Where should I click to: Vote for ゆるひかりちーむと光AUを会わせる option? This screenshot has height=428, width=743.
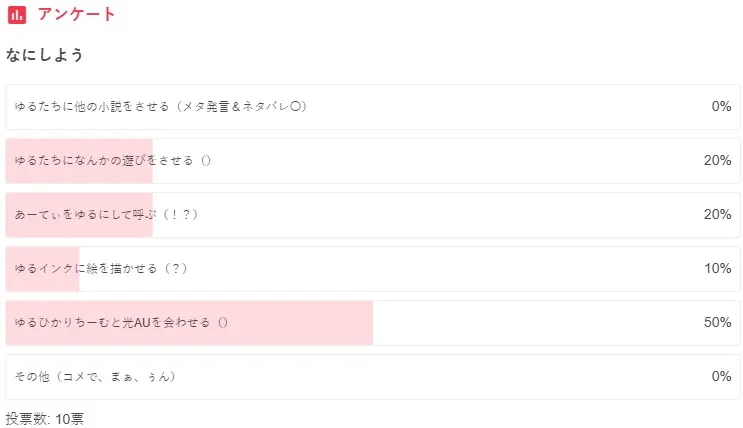click(x=122, y=323)
